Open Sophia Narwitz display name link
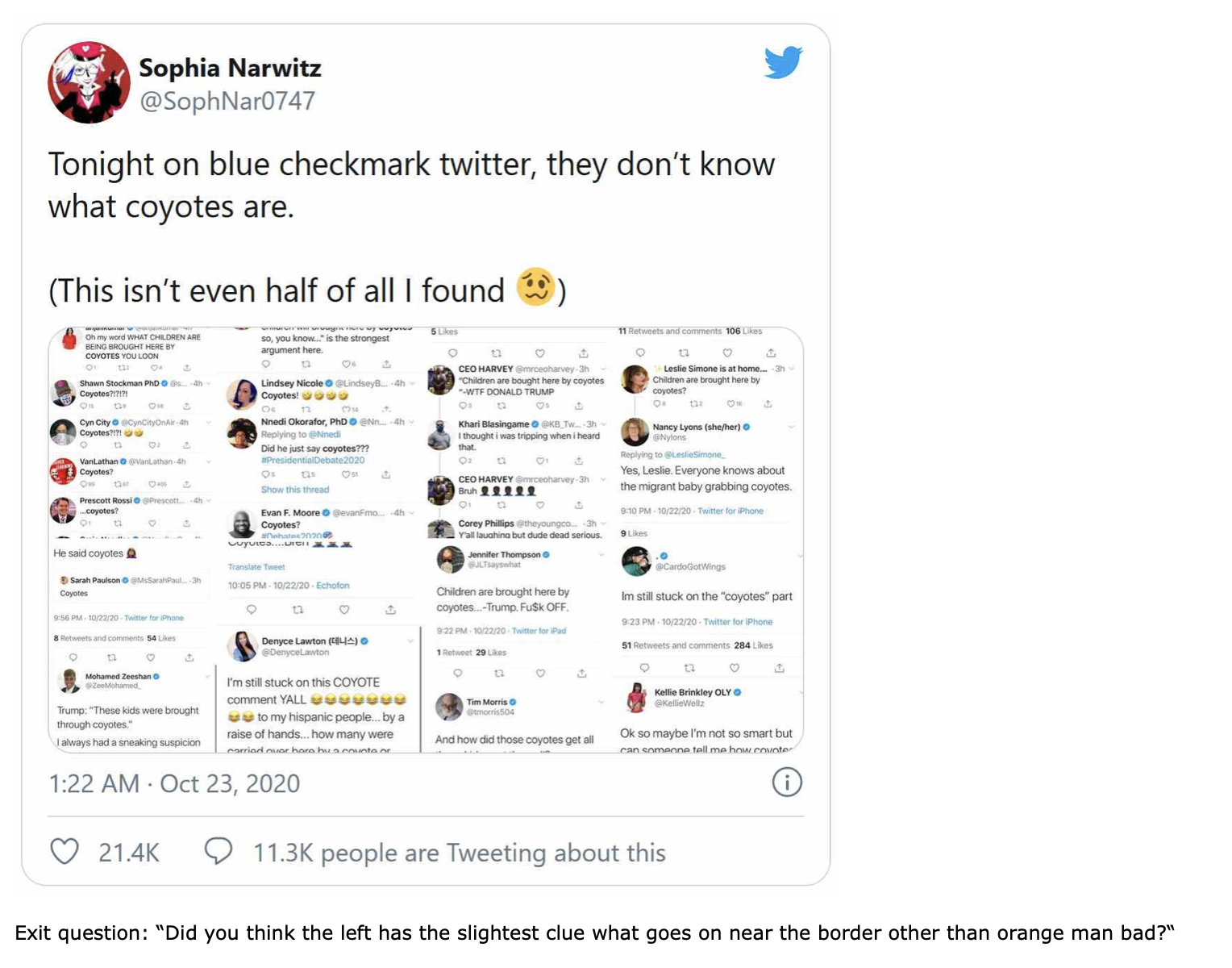 click(230, 68)
